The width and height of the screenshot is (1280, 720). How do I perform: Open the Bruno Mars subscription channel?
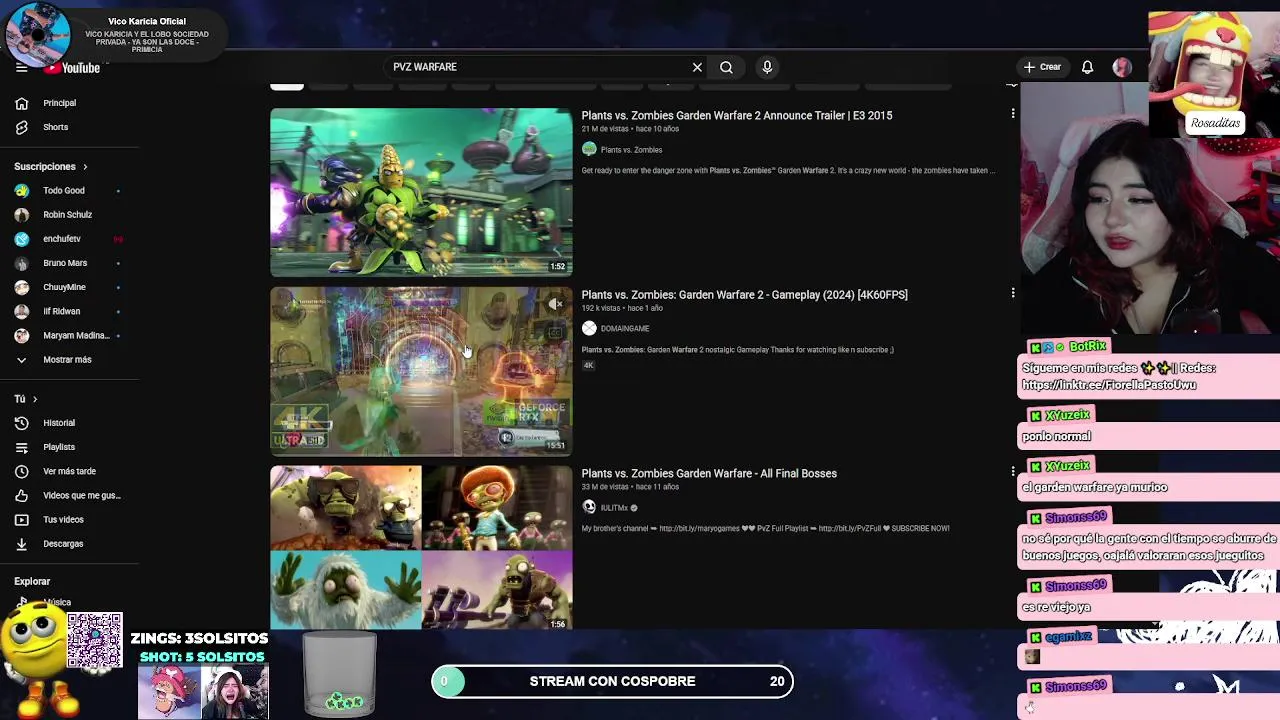click(66, 263)
